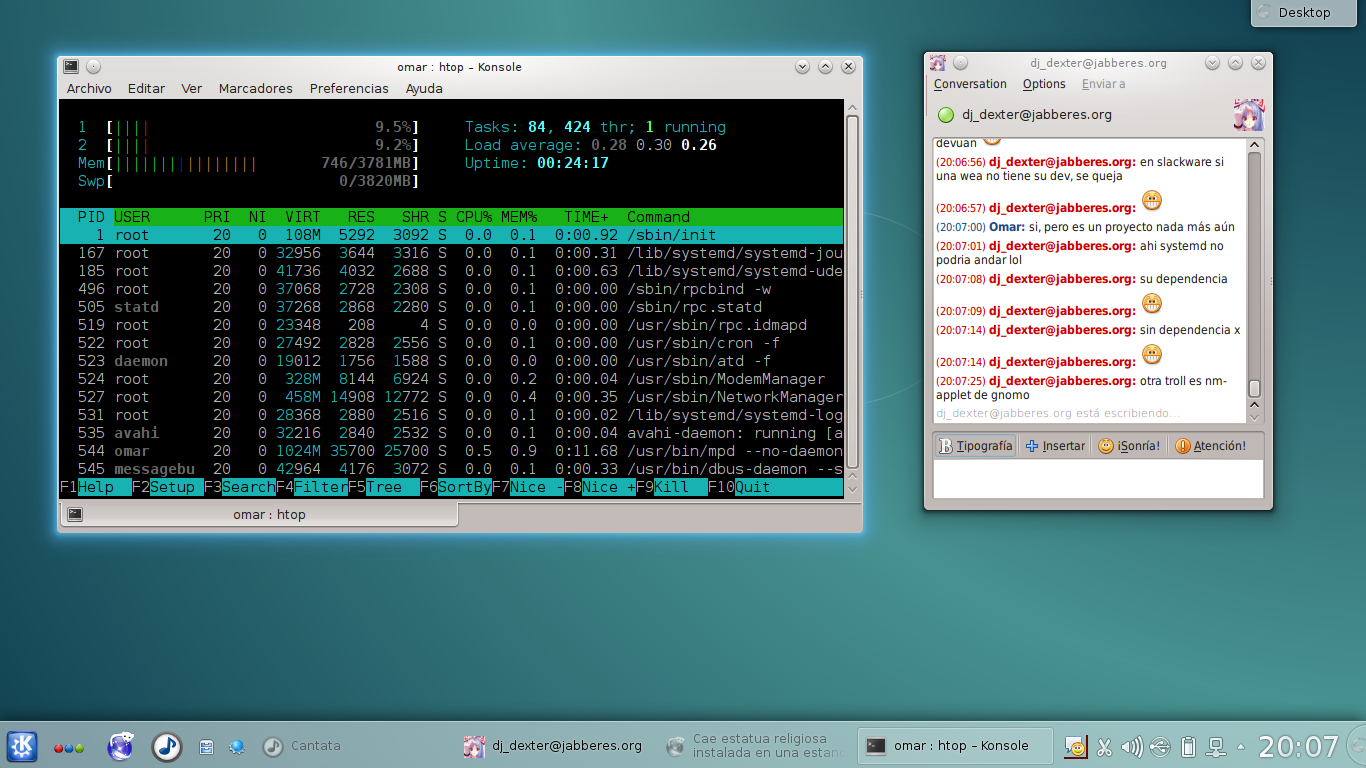Select the 'omar : htop' Konsole tab
The height and width of the screenshot is (768, 1366).
tap(259, 514)
